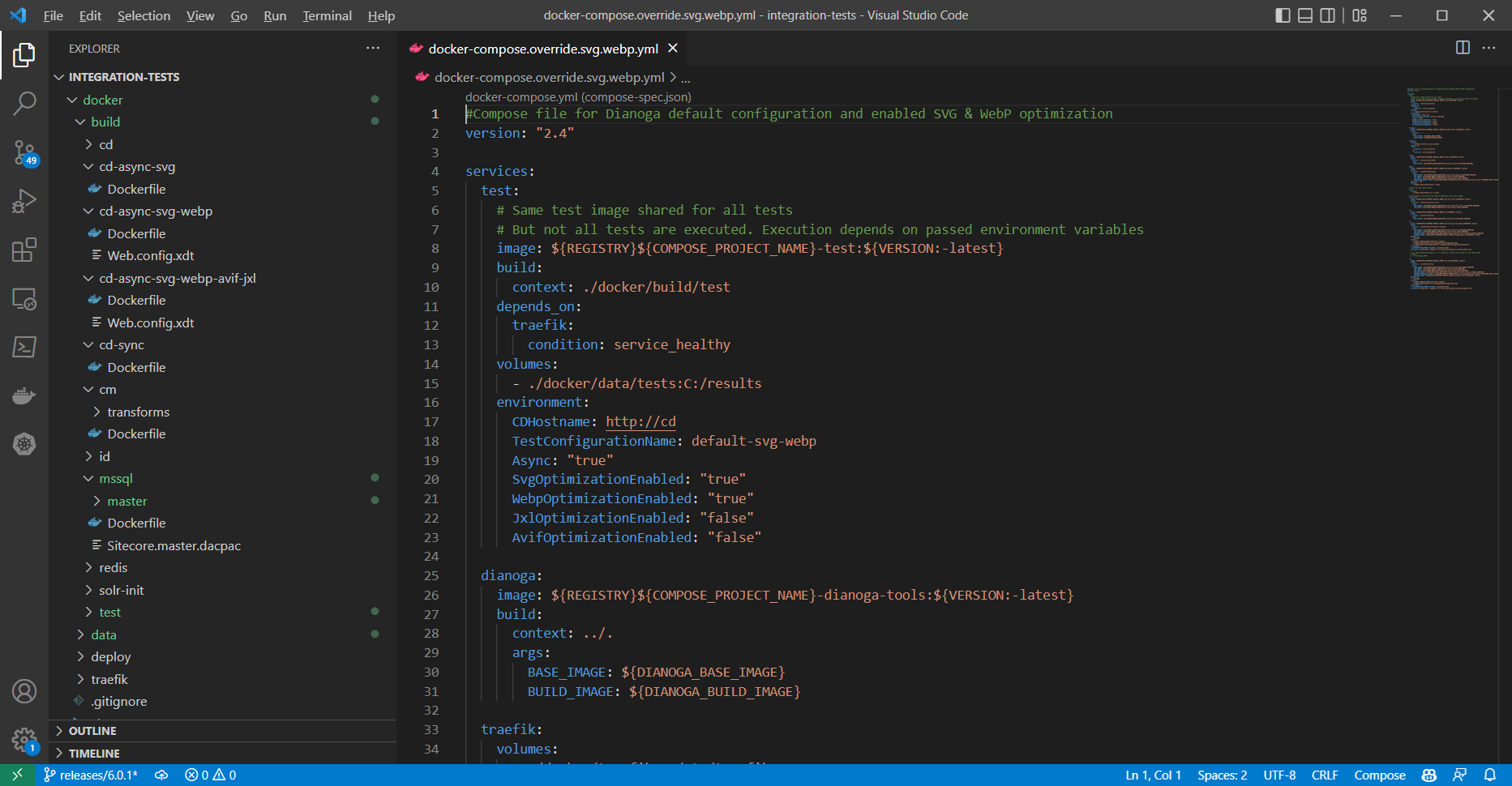Toggle the bottom panel visibility
Viewport: 1512px width, 786px height.
(x=1304, y=15)
